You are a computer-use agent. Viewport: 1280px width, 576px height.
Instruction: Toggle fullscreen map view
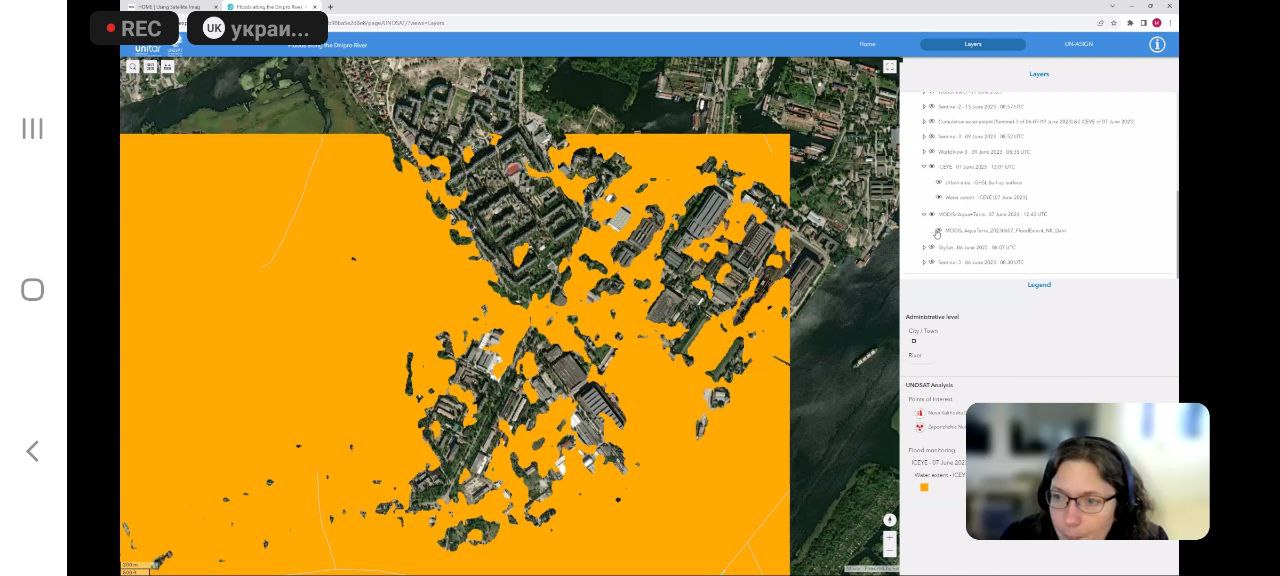point(889,67)
